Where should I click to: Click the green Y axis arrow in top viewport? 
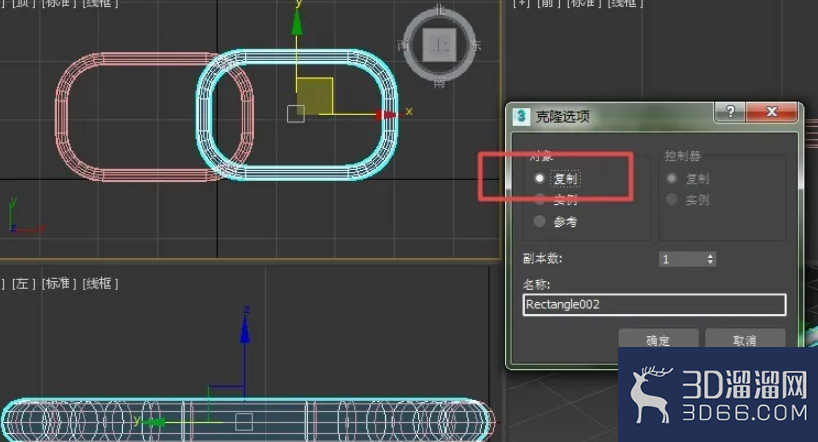(297, 22)
